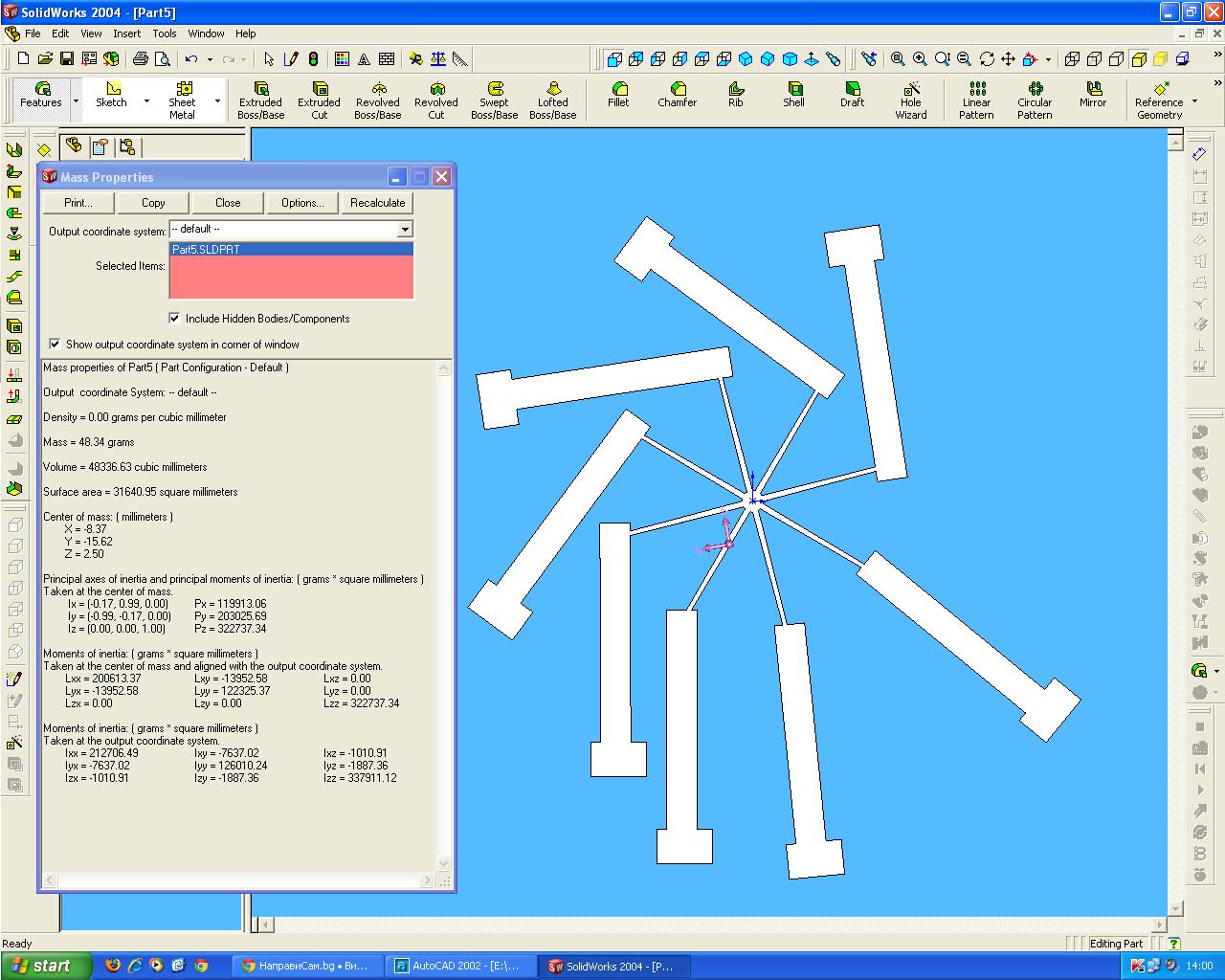Click the Fillet feature icon
The image size is (1225, 980).
618,94
